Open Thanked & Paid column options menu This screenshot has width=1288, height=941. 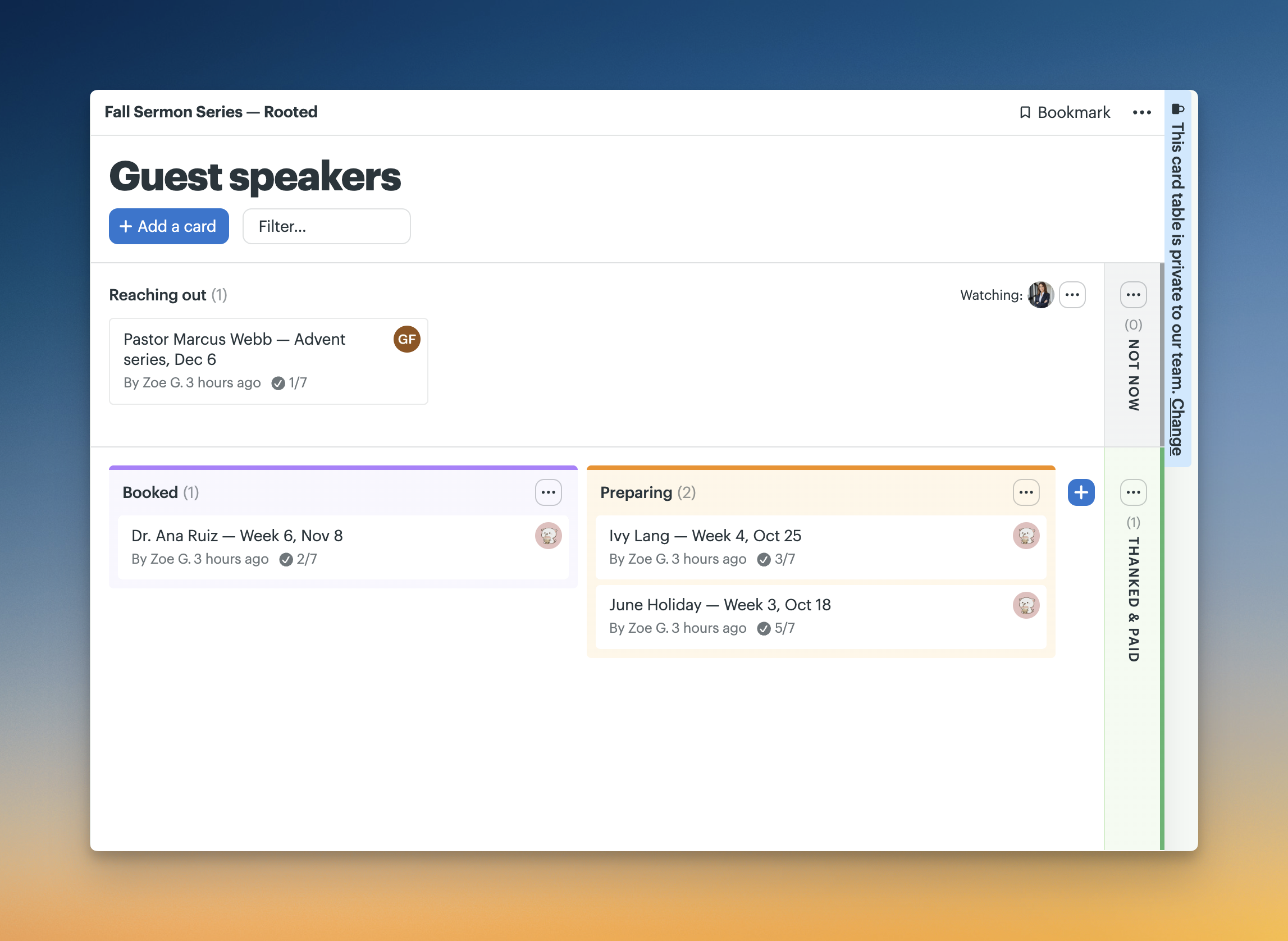tap(1133, 493)
